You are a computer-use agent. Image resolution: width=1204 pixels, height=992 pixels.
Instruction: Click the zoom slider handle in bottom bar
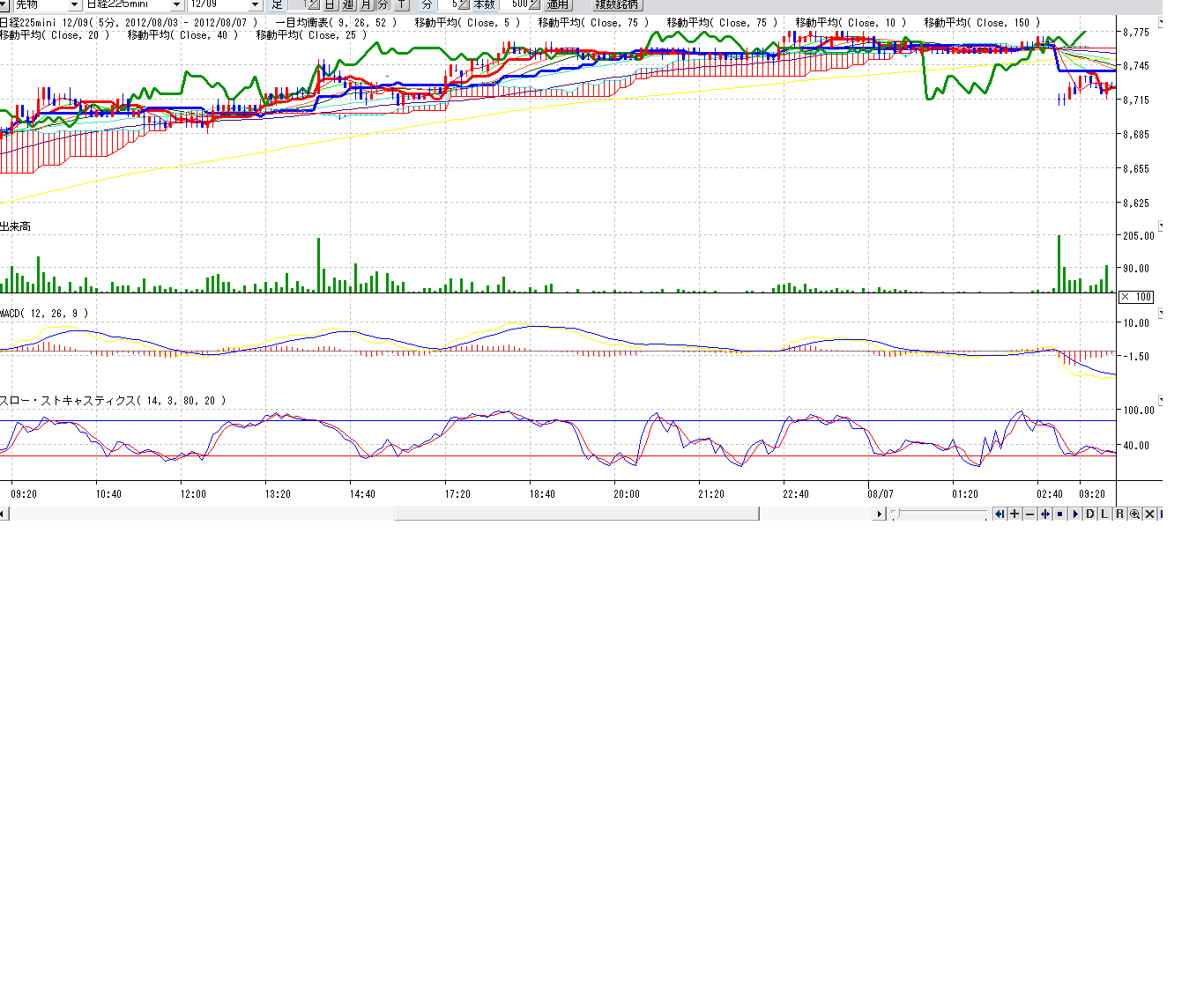tap(894, 514)
